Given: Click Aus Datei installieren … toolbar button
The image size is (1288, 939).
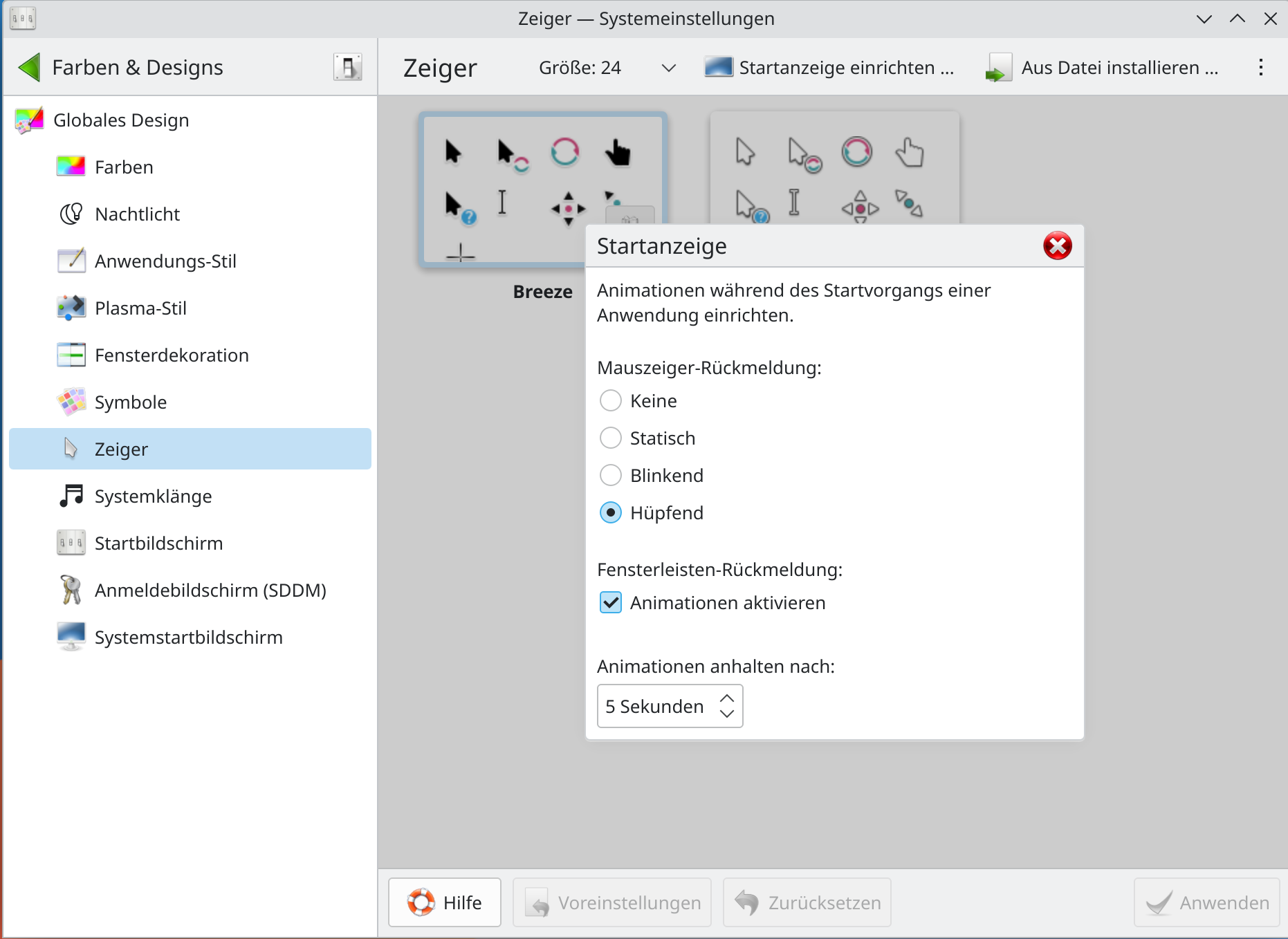Looking at the screenshot, I should (1102, 68).
